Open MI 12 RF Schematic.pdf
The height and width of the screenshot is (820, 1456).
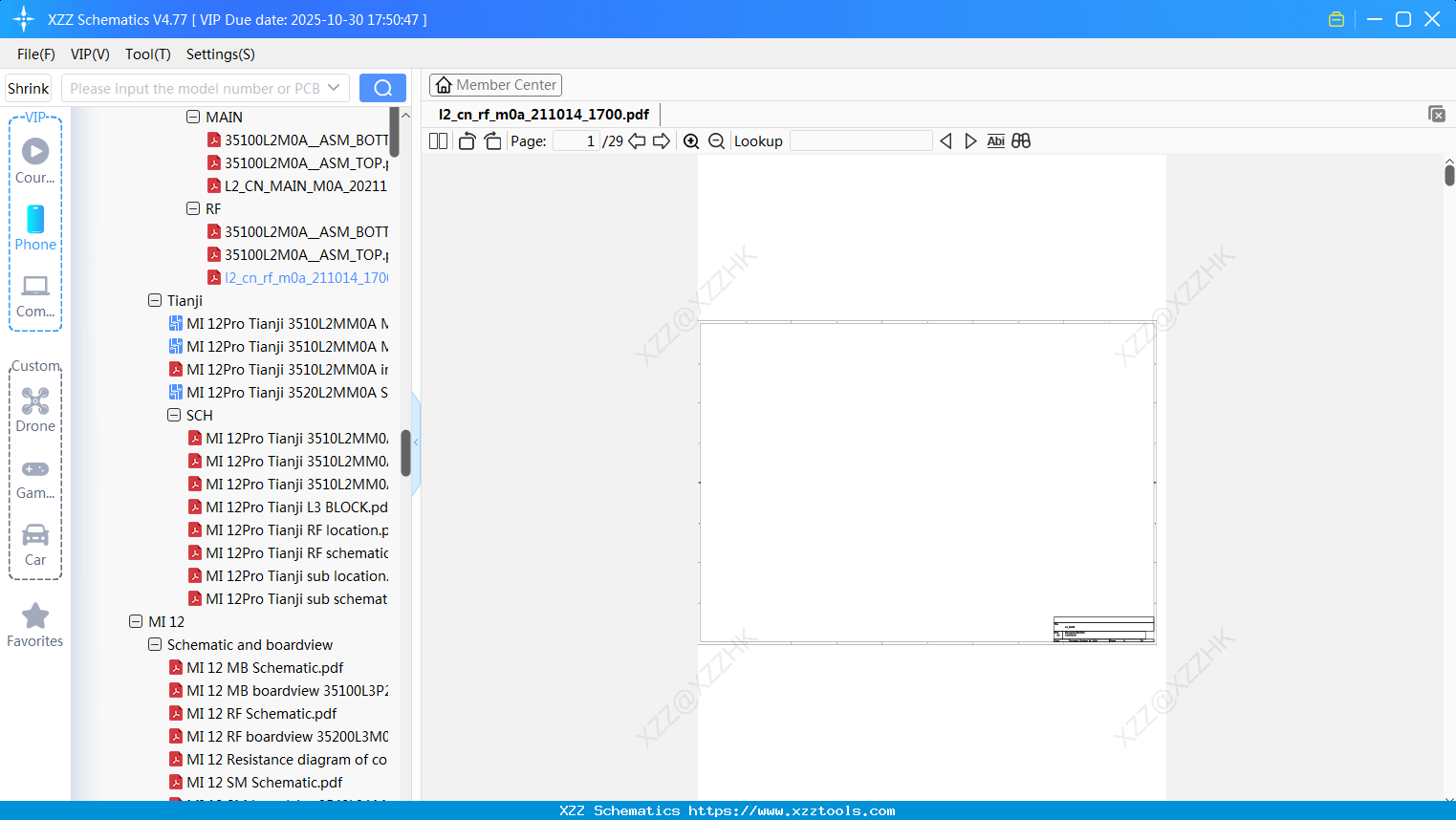[x=252, y=713]
